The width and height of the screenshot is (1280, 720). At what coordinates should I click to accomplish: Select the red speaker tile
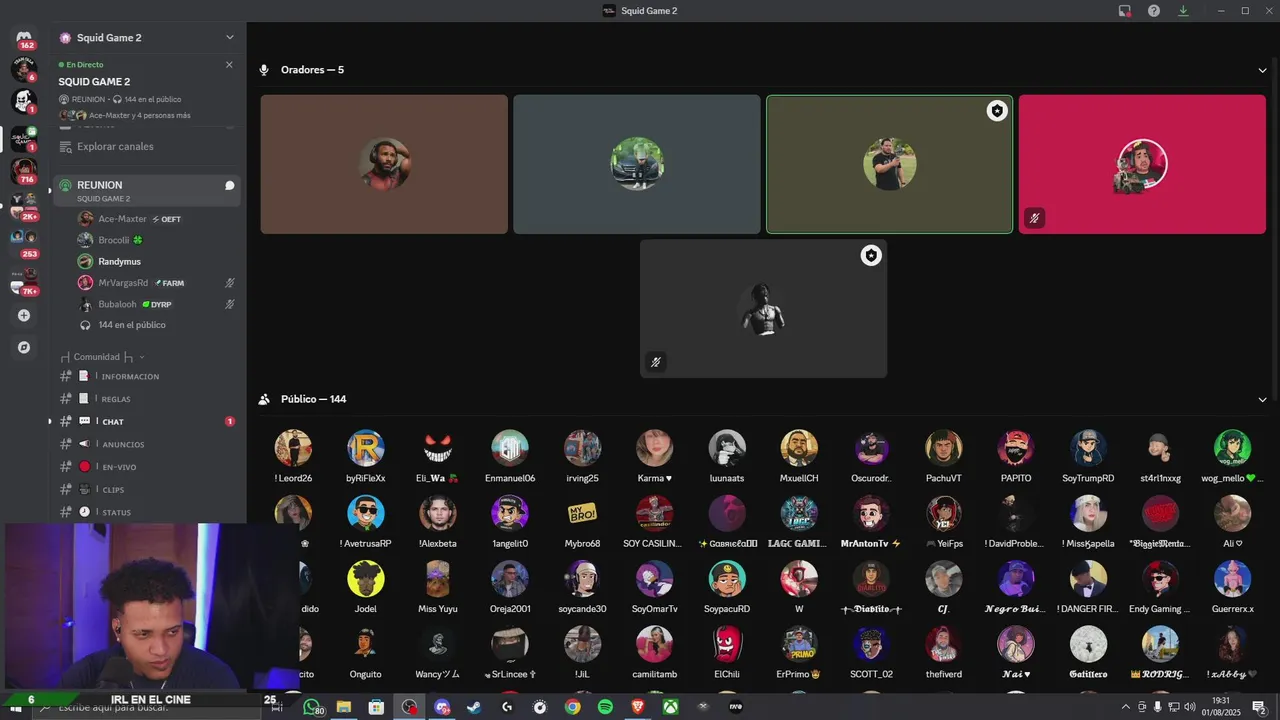click(1142, 165)
